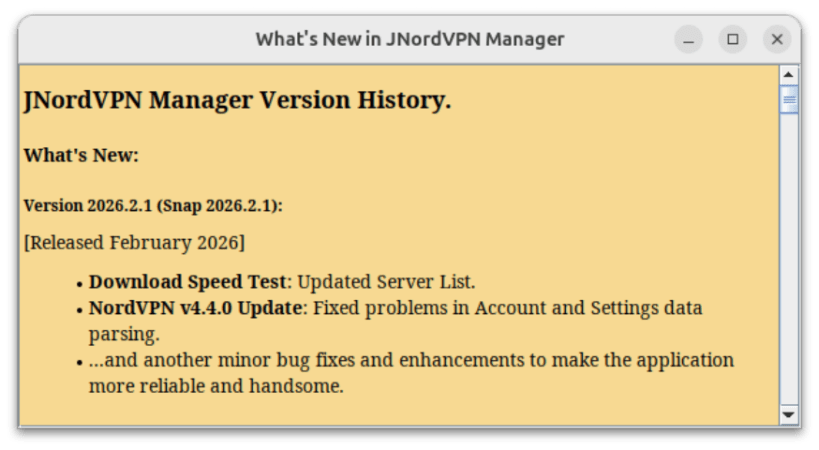819x450 pixels.
Task: Click 'Updated Server List.' text
Action: (x=387, y=282)
